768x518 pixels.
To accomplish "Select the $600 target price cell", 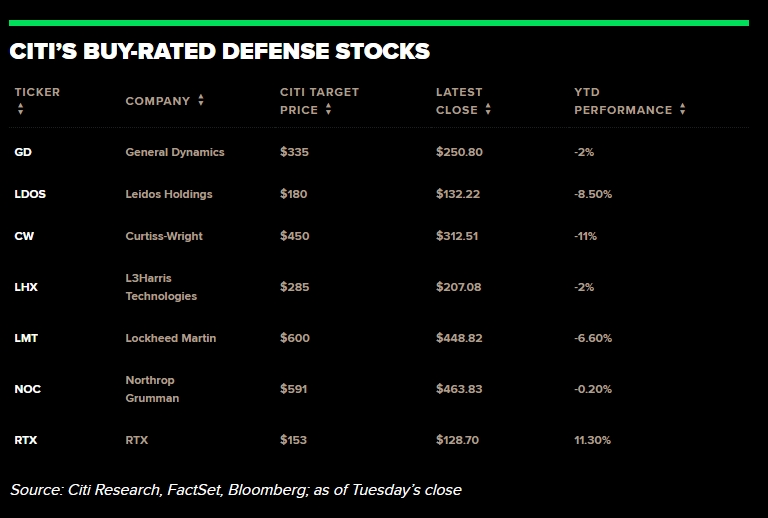I will [x=294, y=338].
